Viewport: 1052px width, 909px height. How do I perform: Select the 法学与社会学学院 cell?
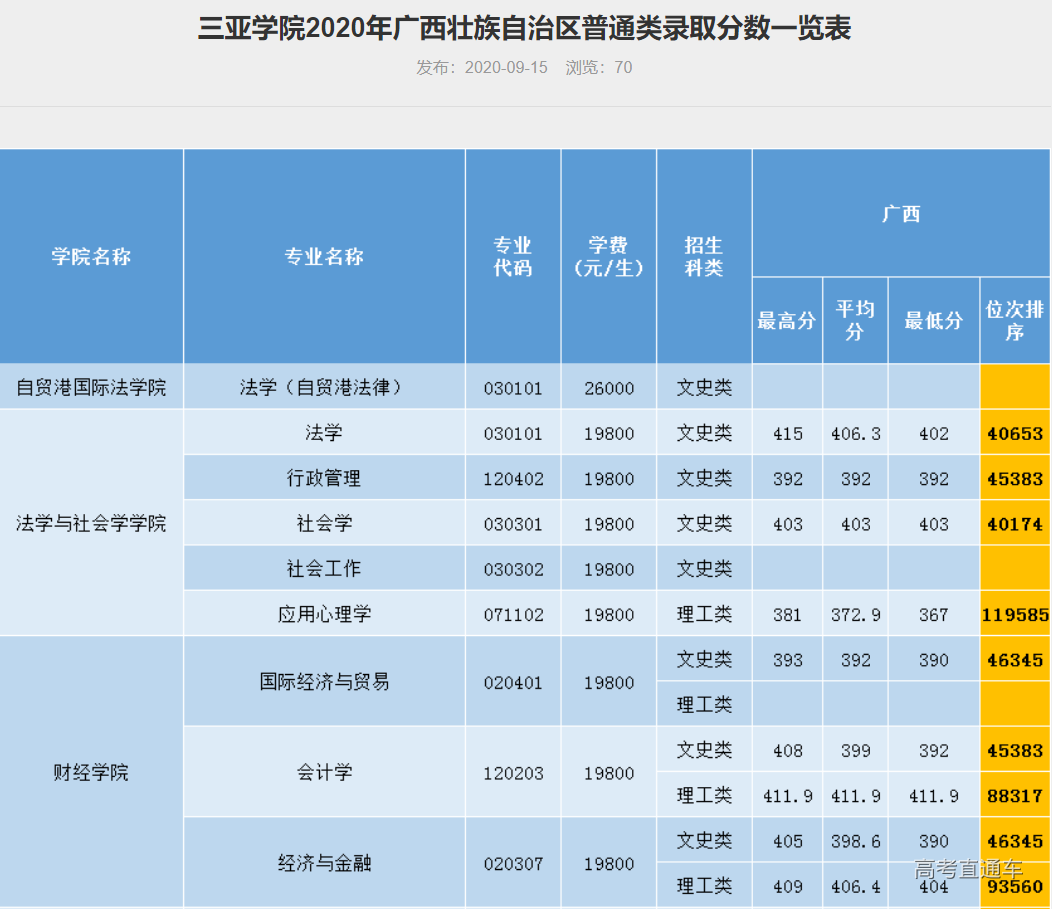point(91,523)
